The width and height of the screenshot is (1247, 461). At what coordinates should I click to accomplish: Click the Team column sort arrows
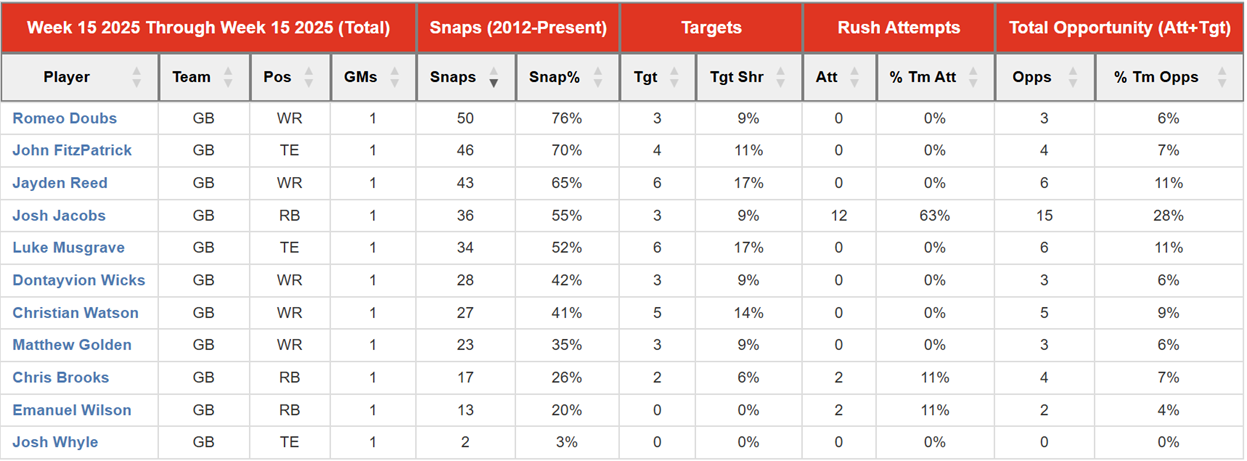229,77
